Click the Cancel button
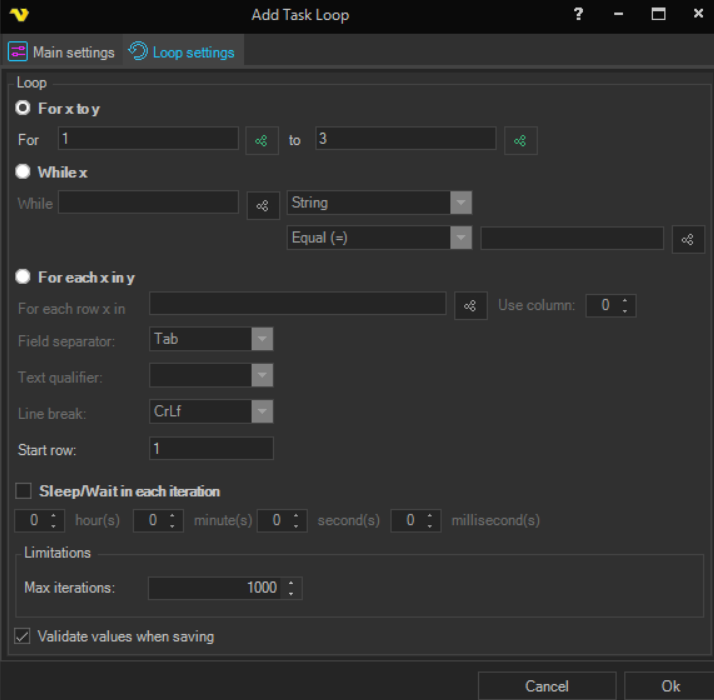This screenshot has width=714, height=700. click(546, 686)
